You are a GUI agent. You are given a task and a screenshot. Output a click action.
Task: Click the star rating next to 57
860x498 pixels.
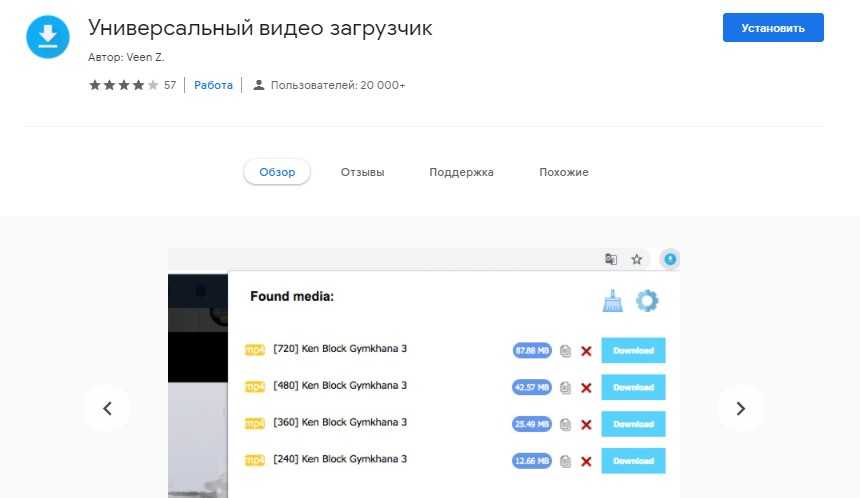pyautogui.click(x=123, y=85)
